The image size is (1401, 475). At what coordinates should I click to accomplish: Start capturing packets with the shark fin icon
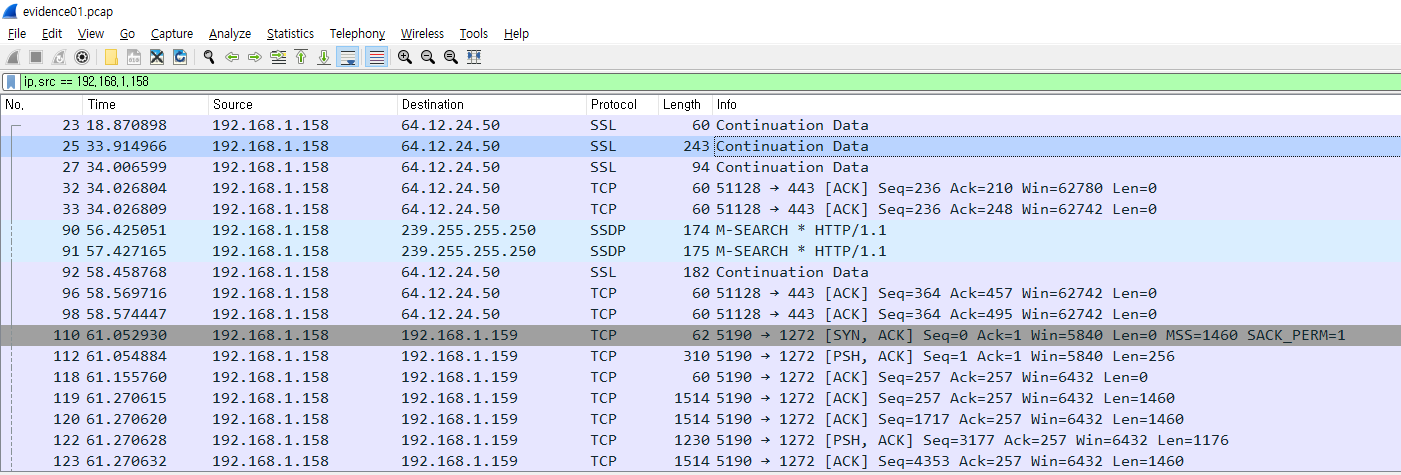13,57
